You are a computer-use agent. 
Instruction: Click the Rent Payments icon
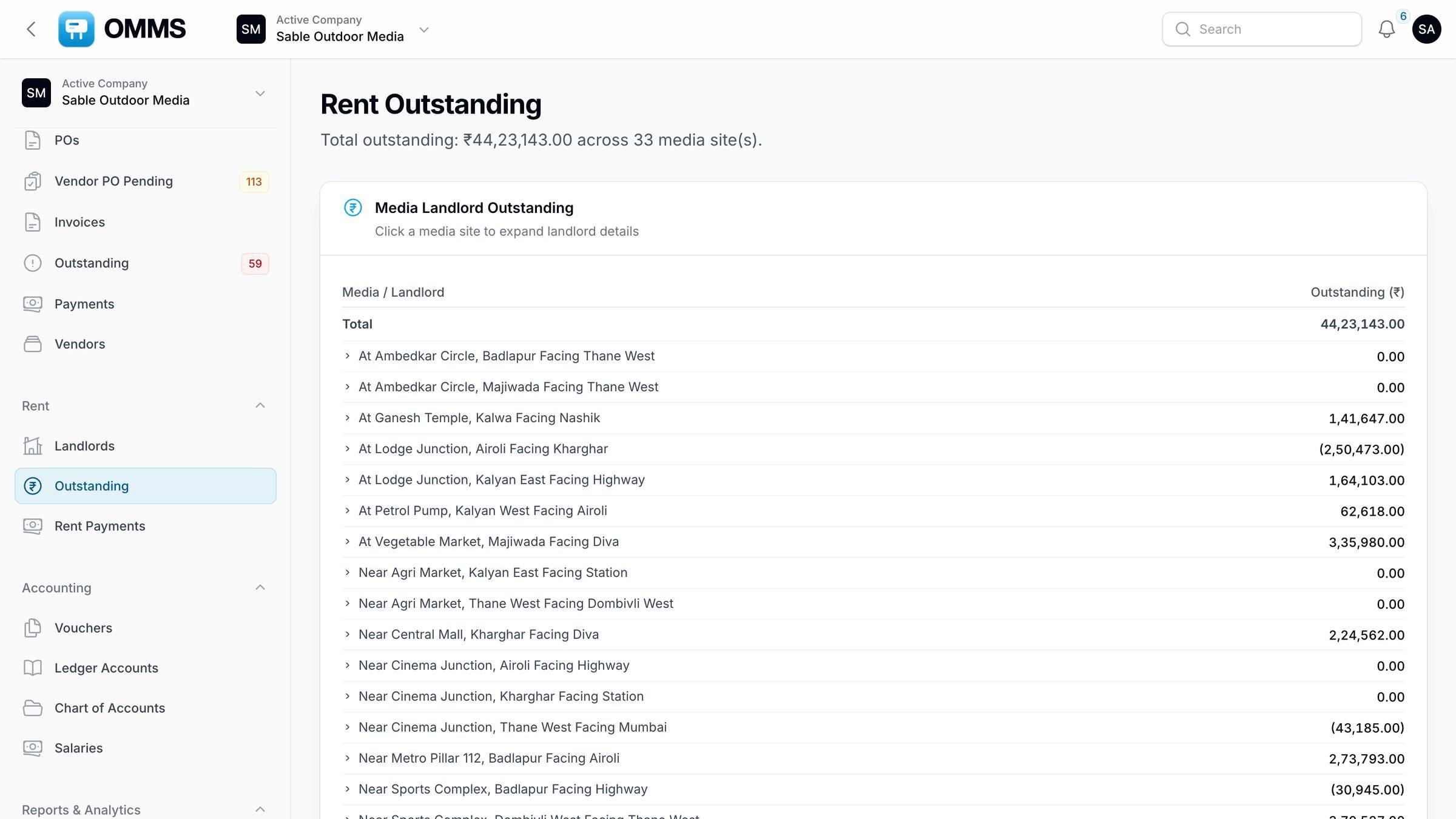33,526
